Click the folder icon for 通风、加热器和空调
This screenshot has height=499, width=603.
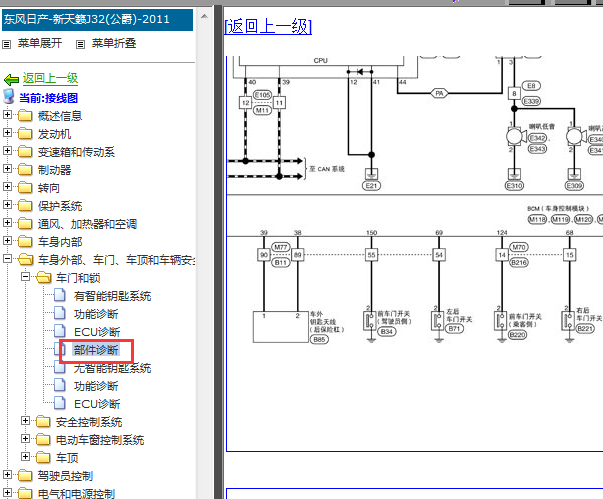pyautogui.click(x=25, y=223)
